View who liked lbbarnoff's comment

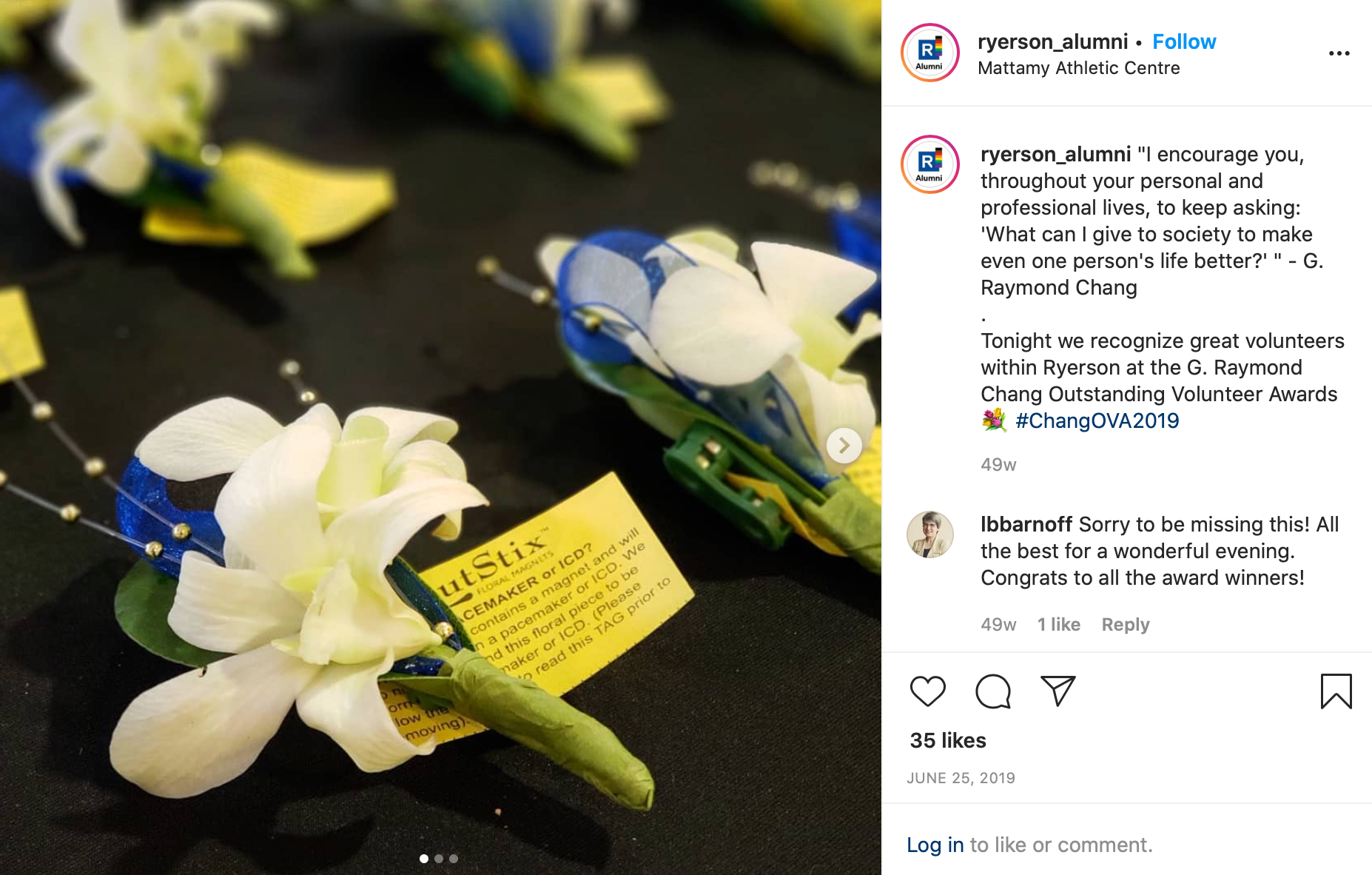tap(1058, 624)
